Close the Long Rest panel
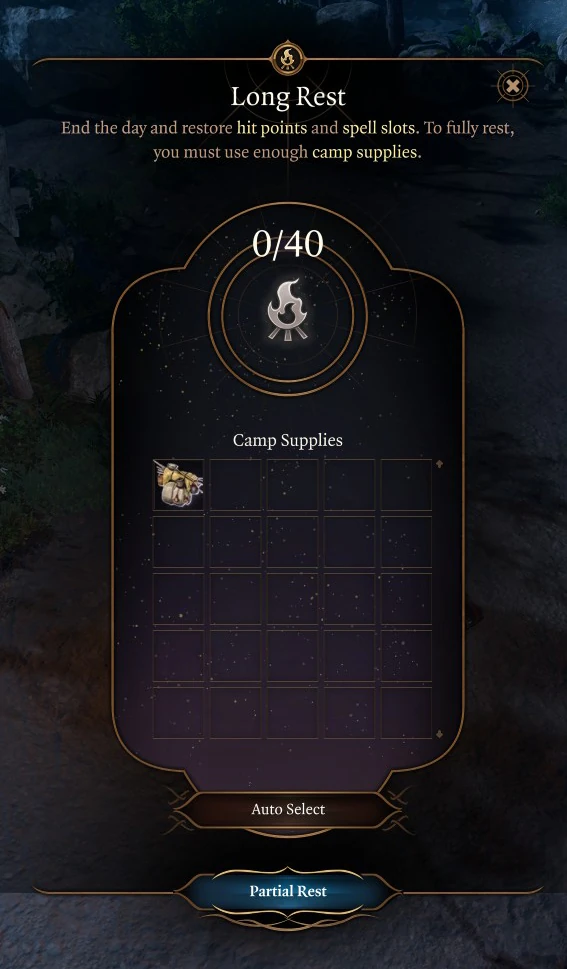567x969 pixels. [x=513, y=87]
